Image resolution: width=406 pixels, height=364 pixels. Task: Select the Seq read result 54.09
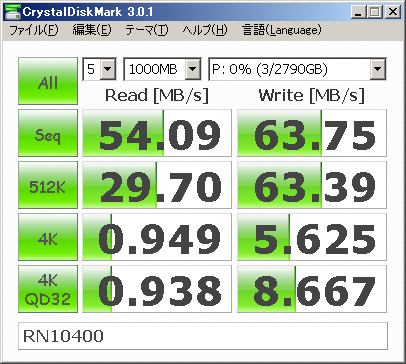click(157, 133)
